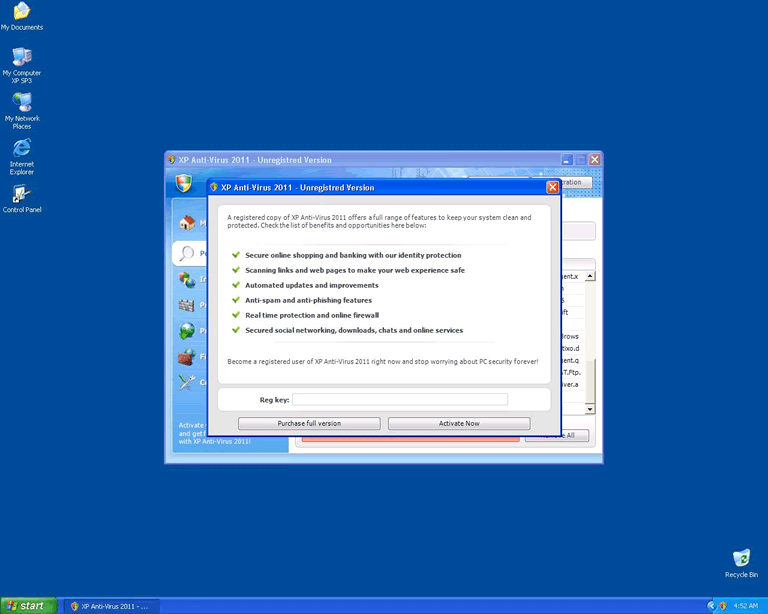768x614 pixels.
Task: Select the magnifying glass sidebar item
Action: click(x=186, y=253)
